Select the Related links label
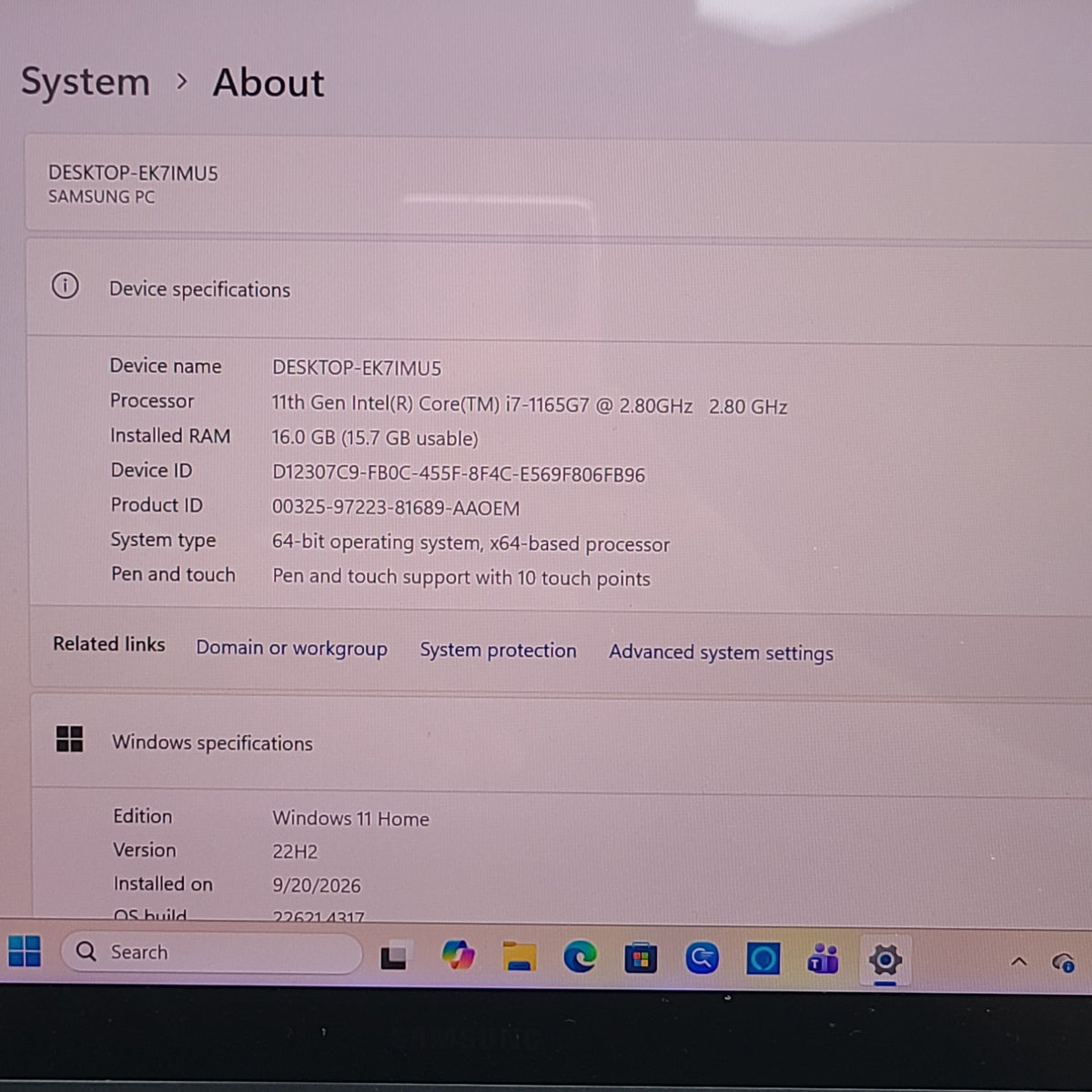 [x=109, y=644]
